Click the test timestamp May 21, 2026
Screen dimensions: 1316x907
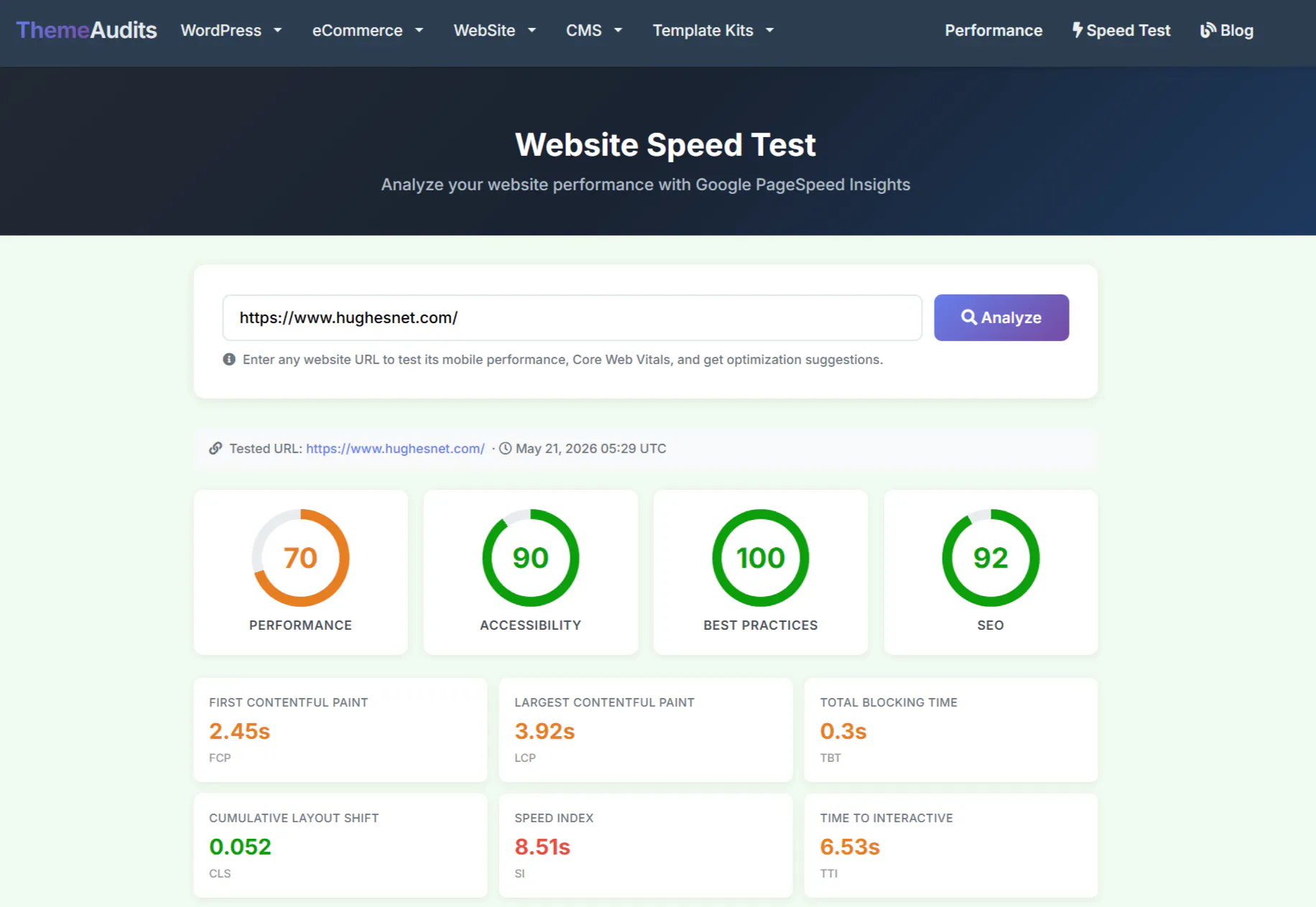click(591, 448)
